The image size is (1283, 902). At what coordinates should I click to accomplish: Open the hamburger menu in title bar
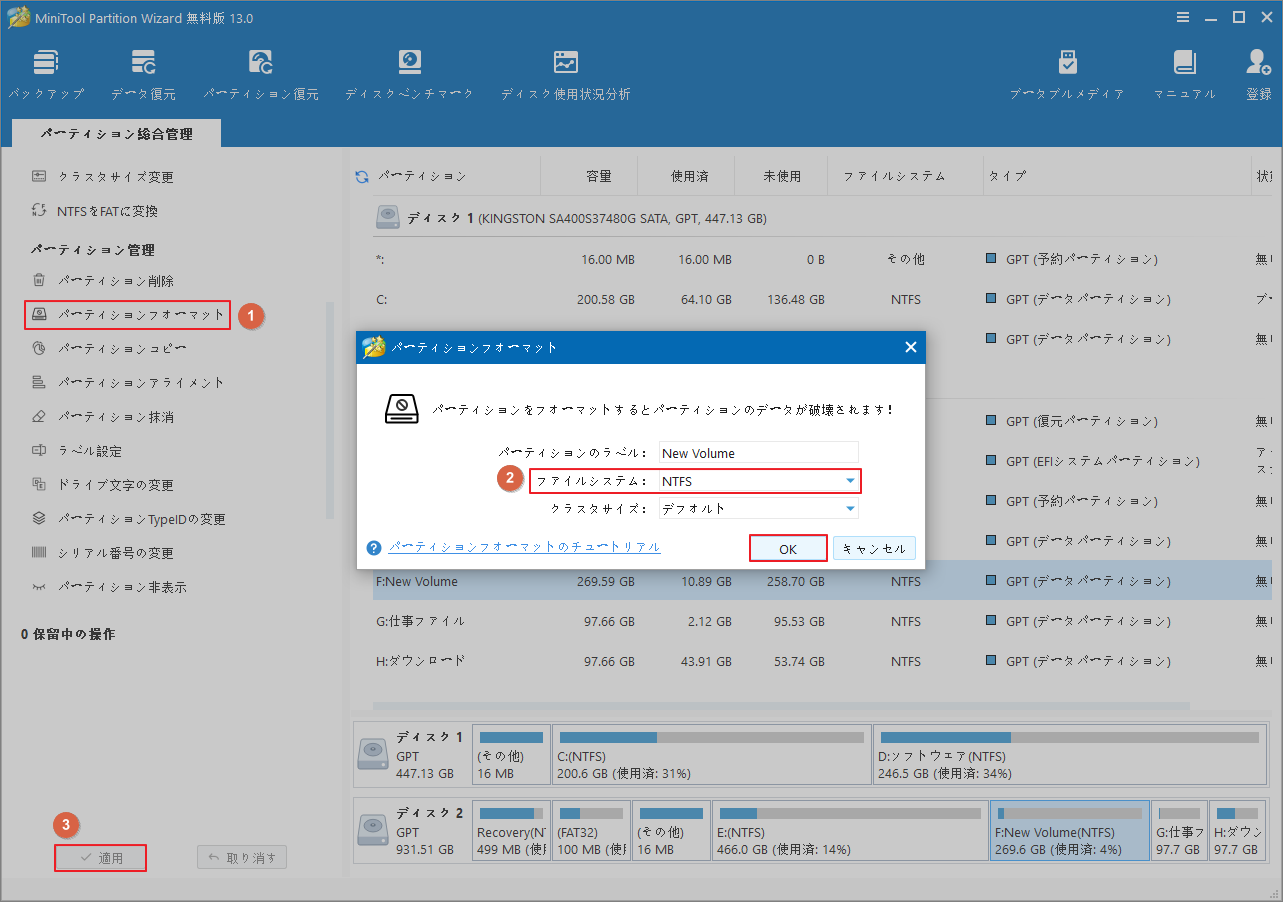click(1184, 17)
